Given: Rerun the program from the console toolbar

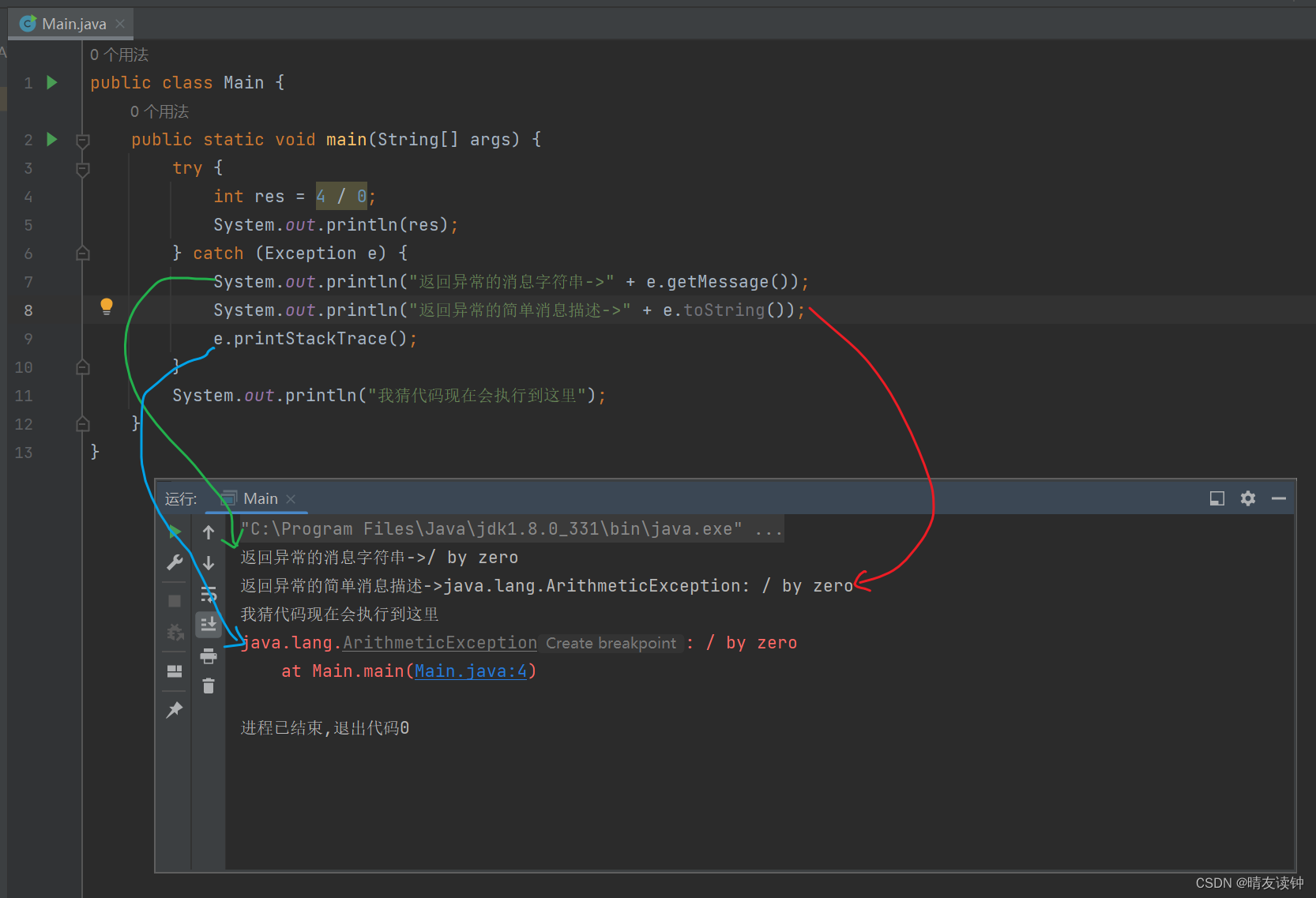Looking at the screenshot, I should pyautogui.click(x=174, y=532).
